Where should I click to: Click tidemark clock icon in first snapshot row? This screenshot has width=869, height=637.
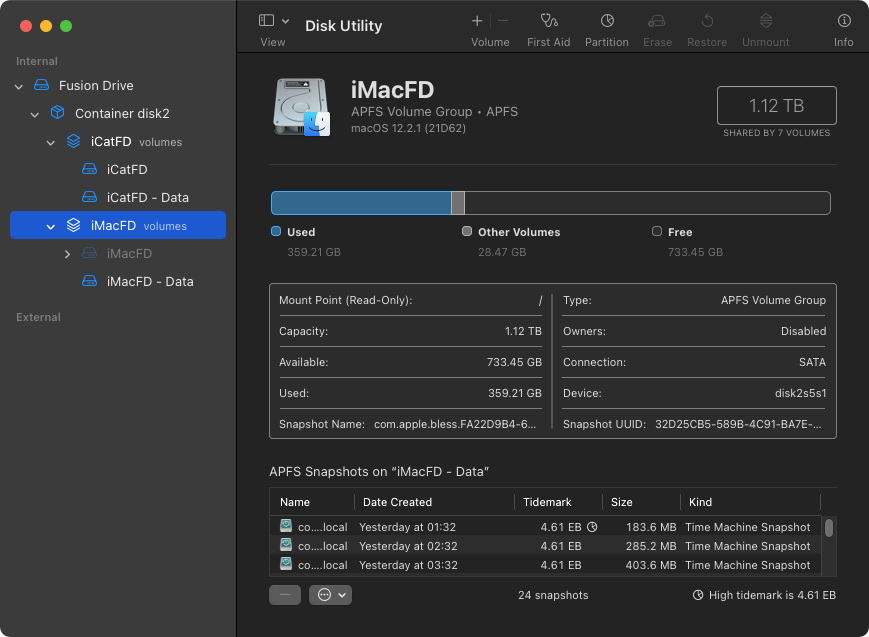(x=592, y=527)
